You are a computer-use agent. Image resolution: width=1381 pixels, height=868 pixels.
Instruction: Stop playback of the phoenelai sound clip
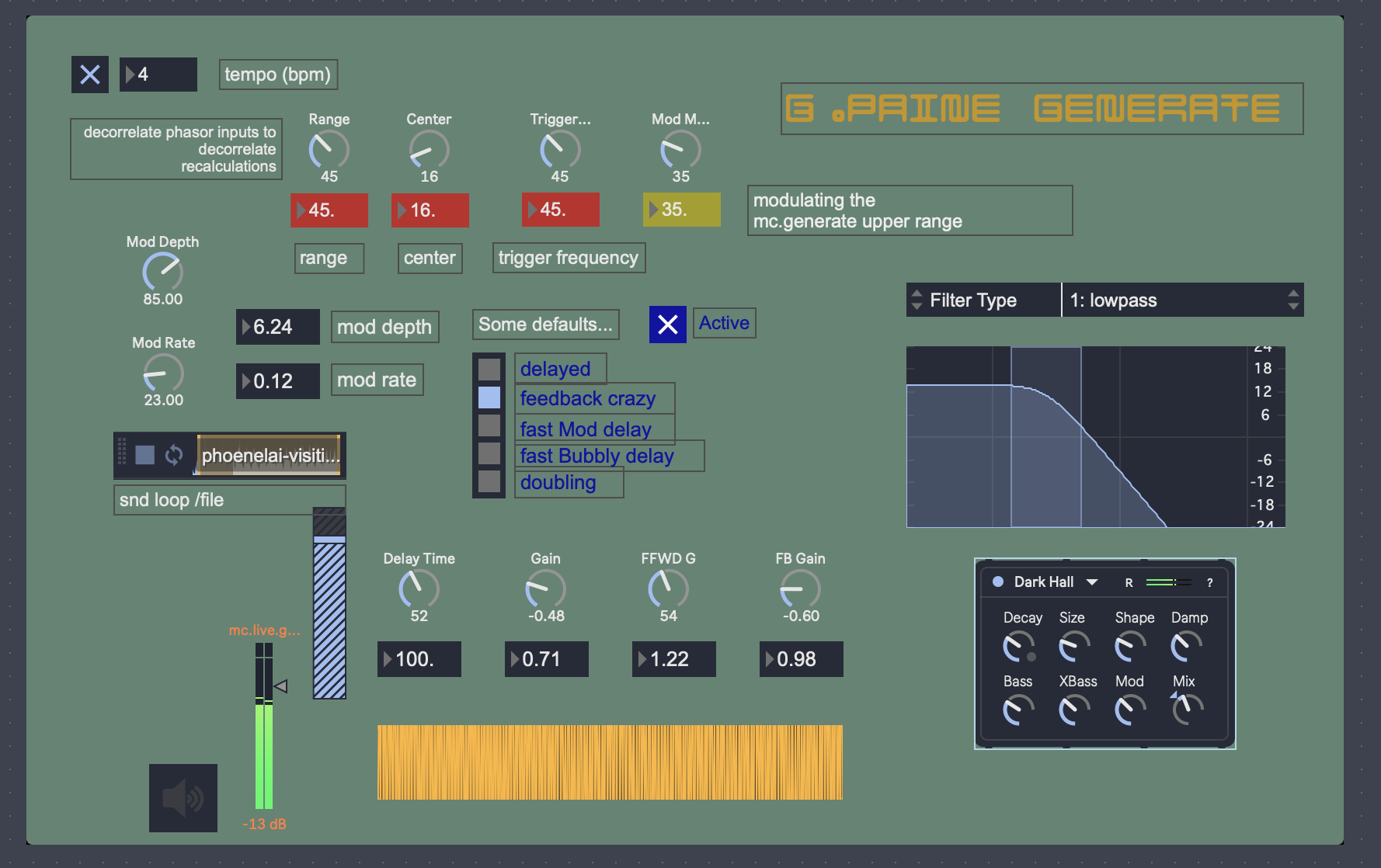tap(144, 455)
